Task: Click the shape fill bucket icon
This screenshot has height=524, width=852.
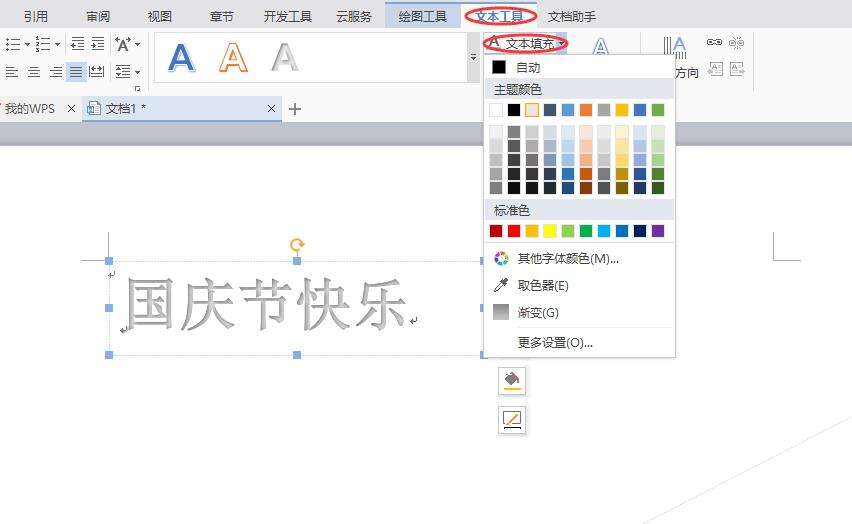Action: coord(512,380)
